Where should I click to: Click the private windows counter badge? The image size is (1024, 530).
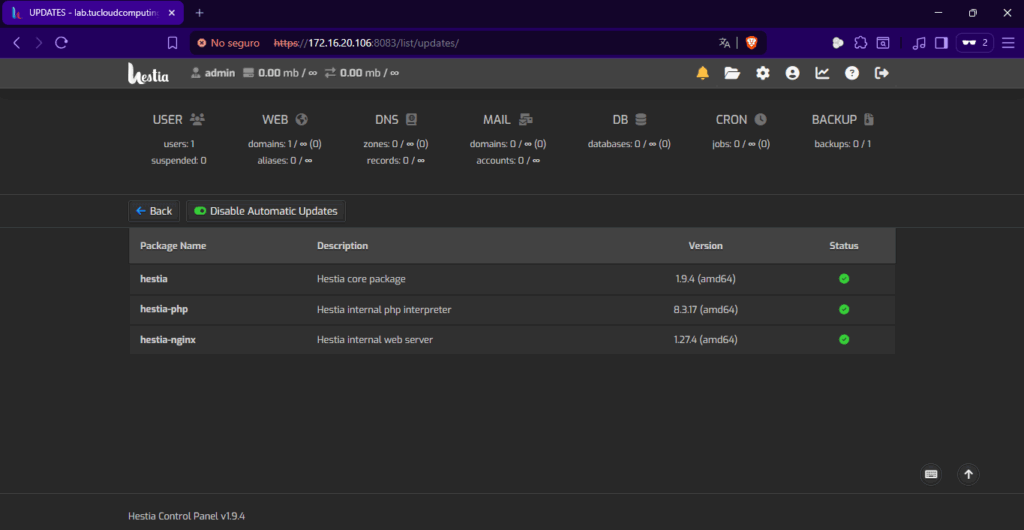tap(975, 43)
